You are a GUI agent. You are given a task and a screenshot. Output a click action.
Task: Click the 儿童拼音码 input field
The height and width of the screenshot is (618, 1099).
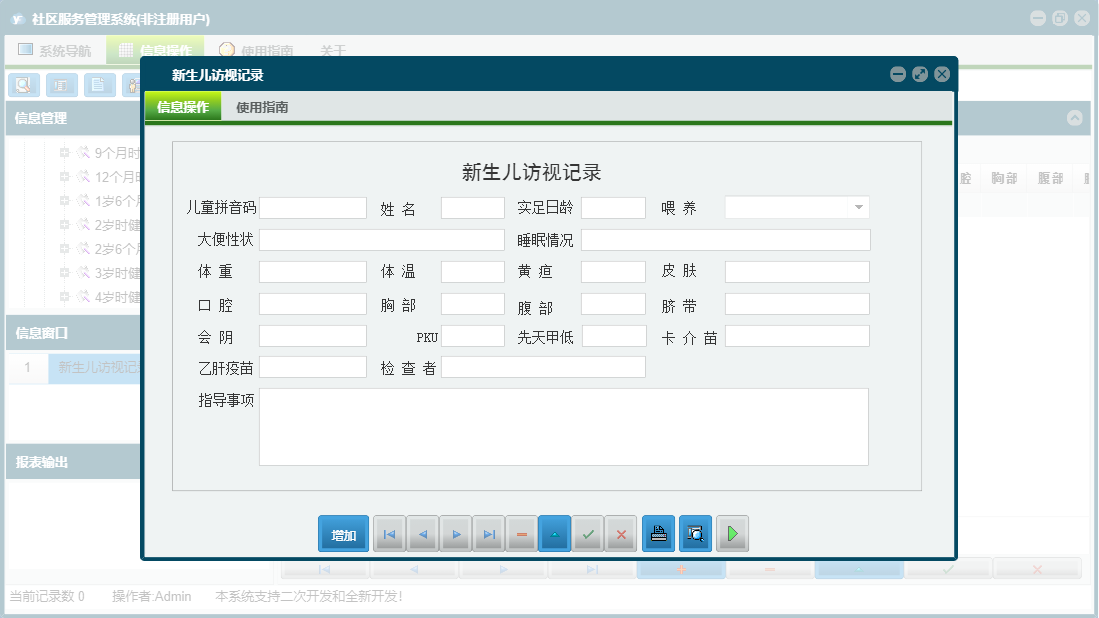click(x=313, y=207)
